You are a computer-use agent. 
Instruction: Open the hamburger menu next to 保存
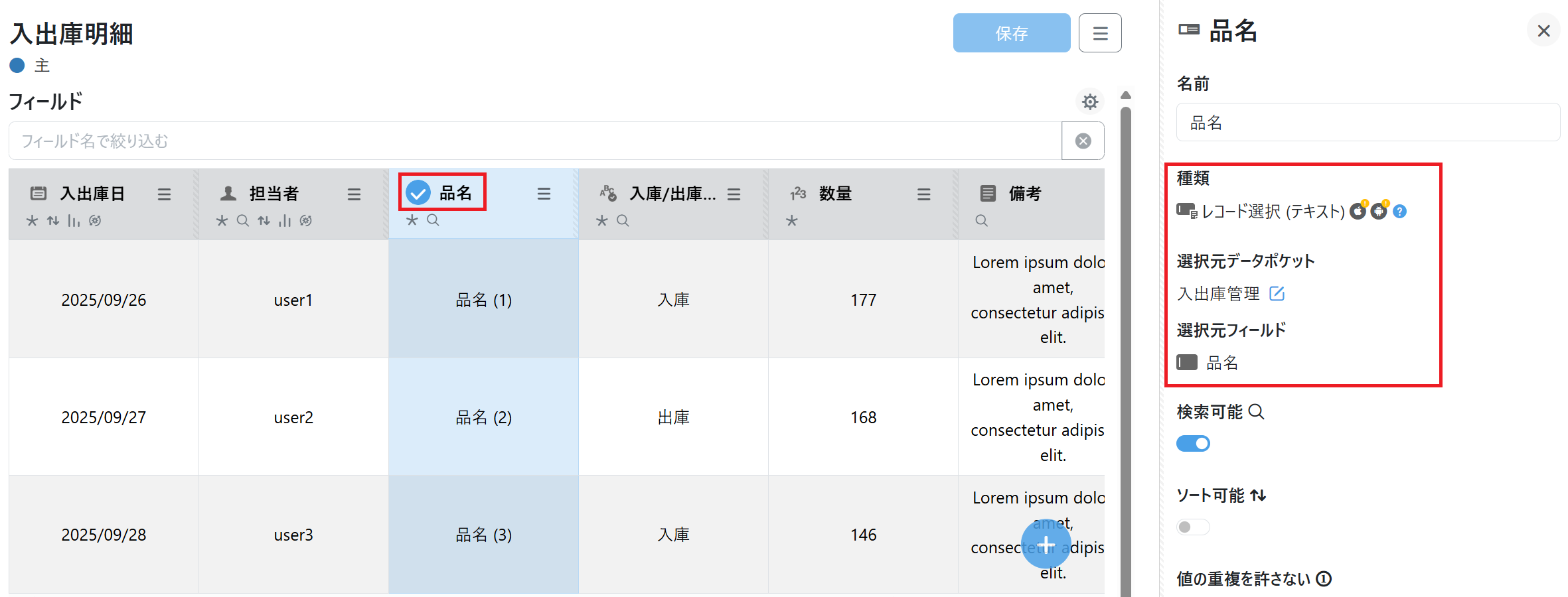coord(1100,33)
